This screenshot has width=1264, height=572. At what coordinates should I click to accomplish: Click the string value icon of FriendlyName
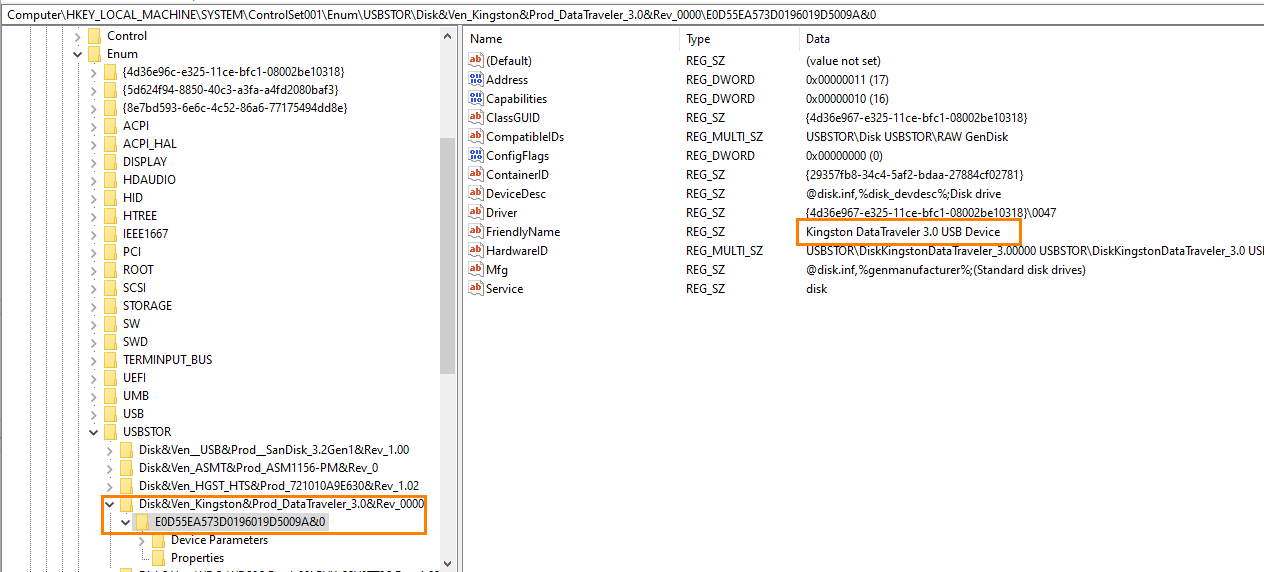(476, 232)
